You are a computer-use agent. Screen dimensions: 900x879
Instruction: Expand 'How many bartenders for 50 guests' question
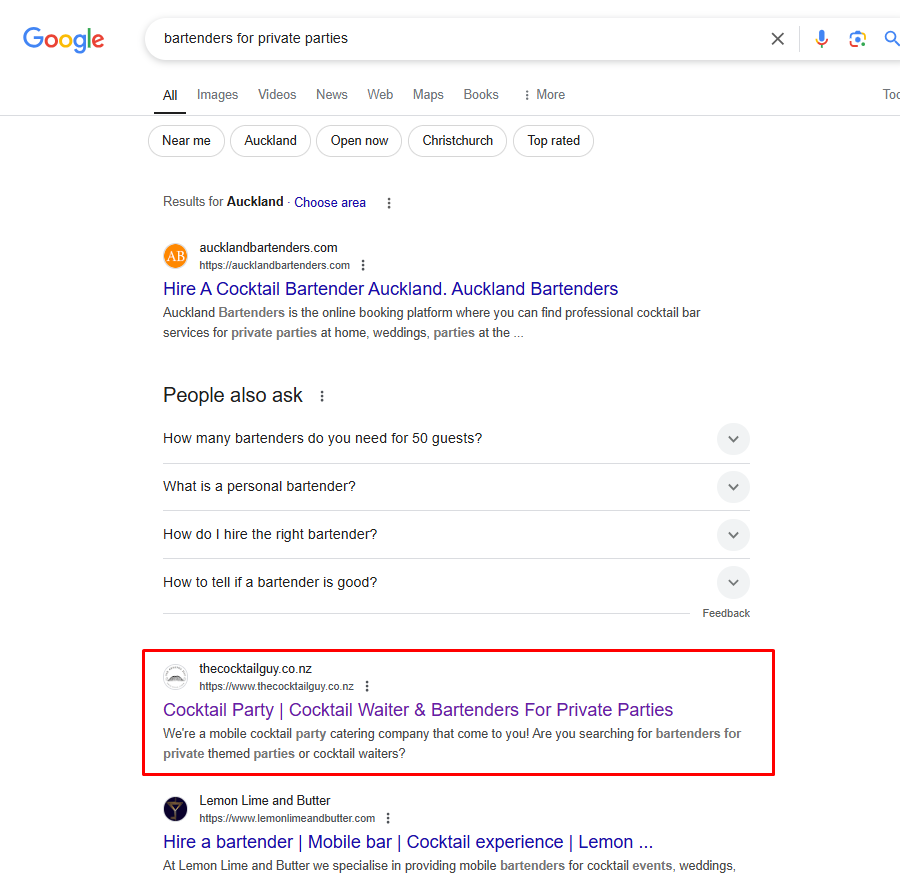pyautogui.click(x=456, y=439)
